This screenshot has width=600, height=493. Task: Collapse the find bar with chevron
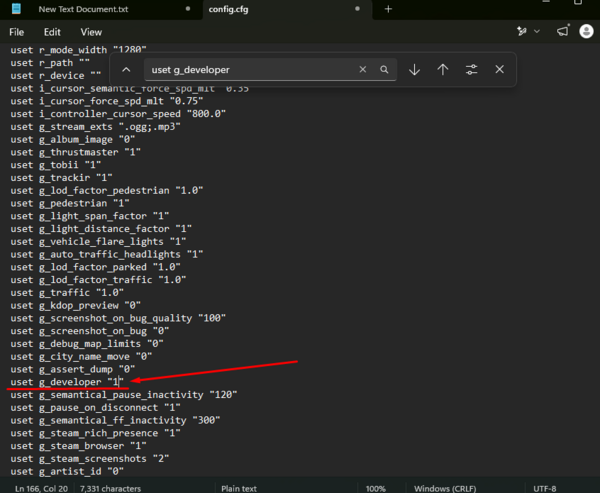tap(126, 70)
